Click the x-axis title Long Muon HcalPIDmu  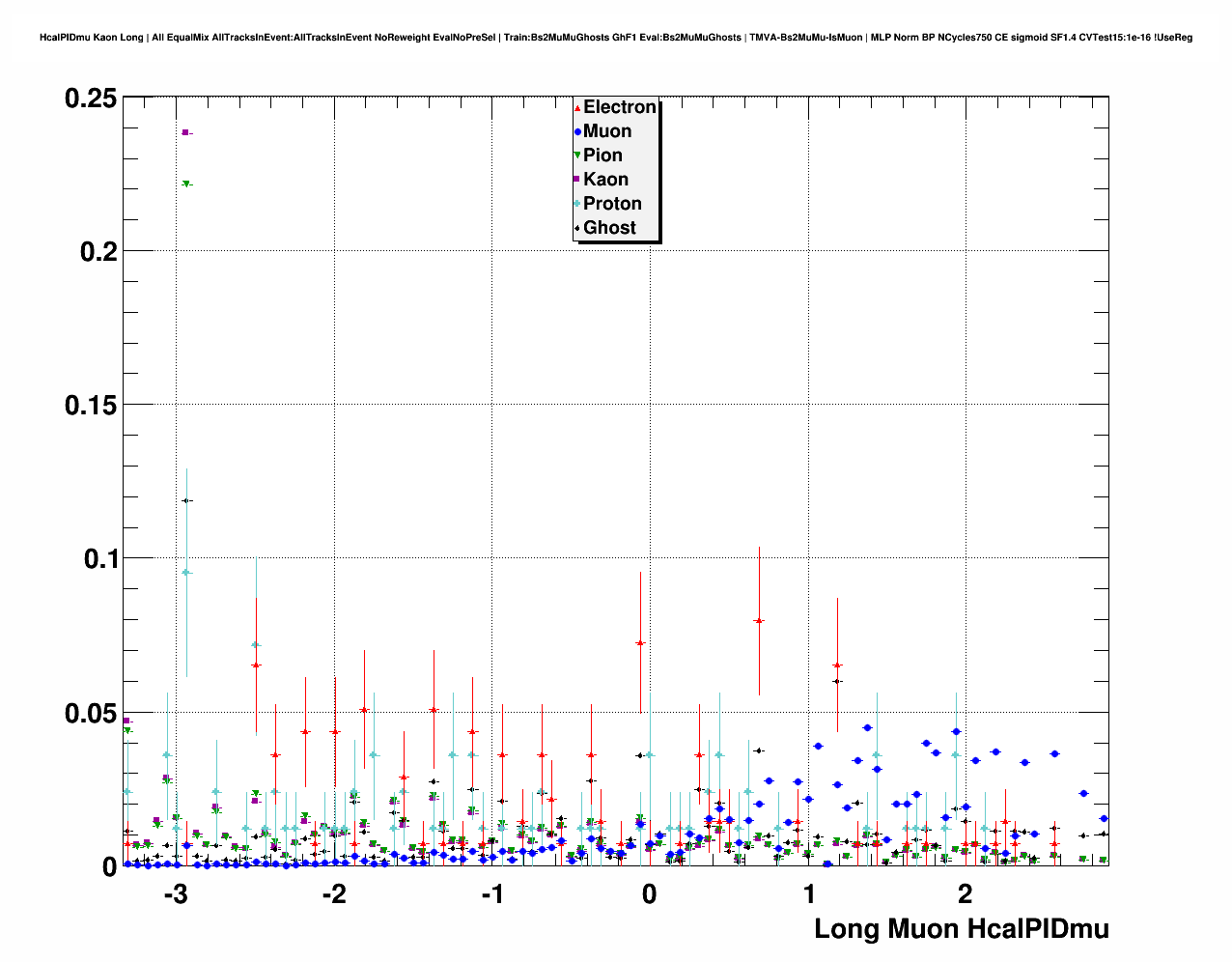click(962, 929)
